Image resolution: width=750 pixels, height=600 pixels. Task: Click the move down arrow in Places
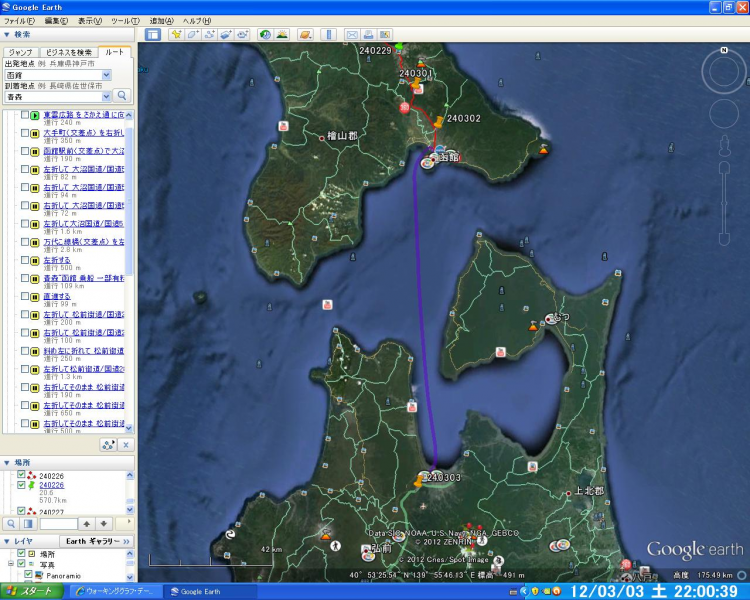click(x=104, y=524)
